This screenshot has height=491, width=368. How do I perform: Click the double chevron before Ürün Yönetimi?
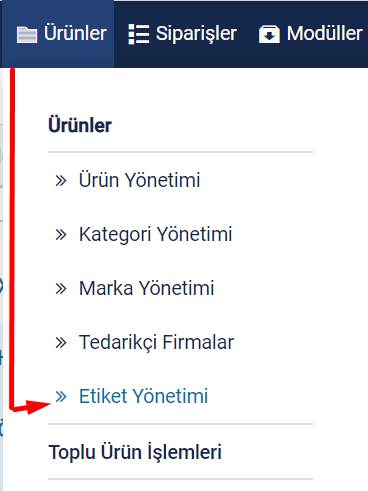click(61, 181)
